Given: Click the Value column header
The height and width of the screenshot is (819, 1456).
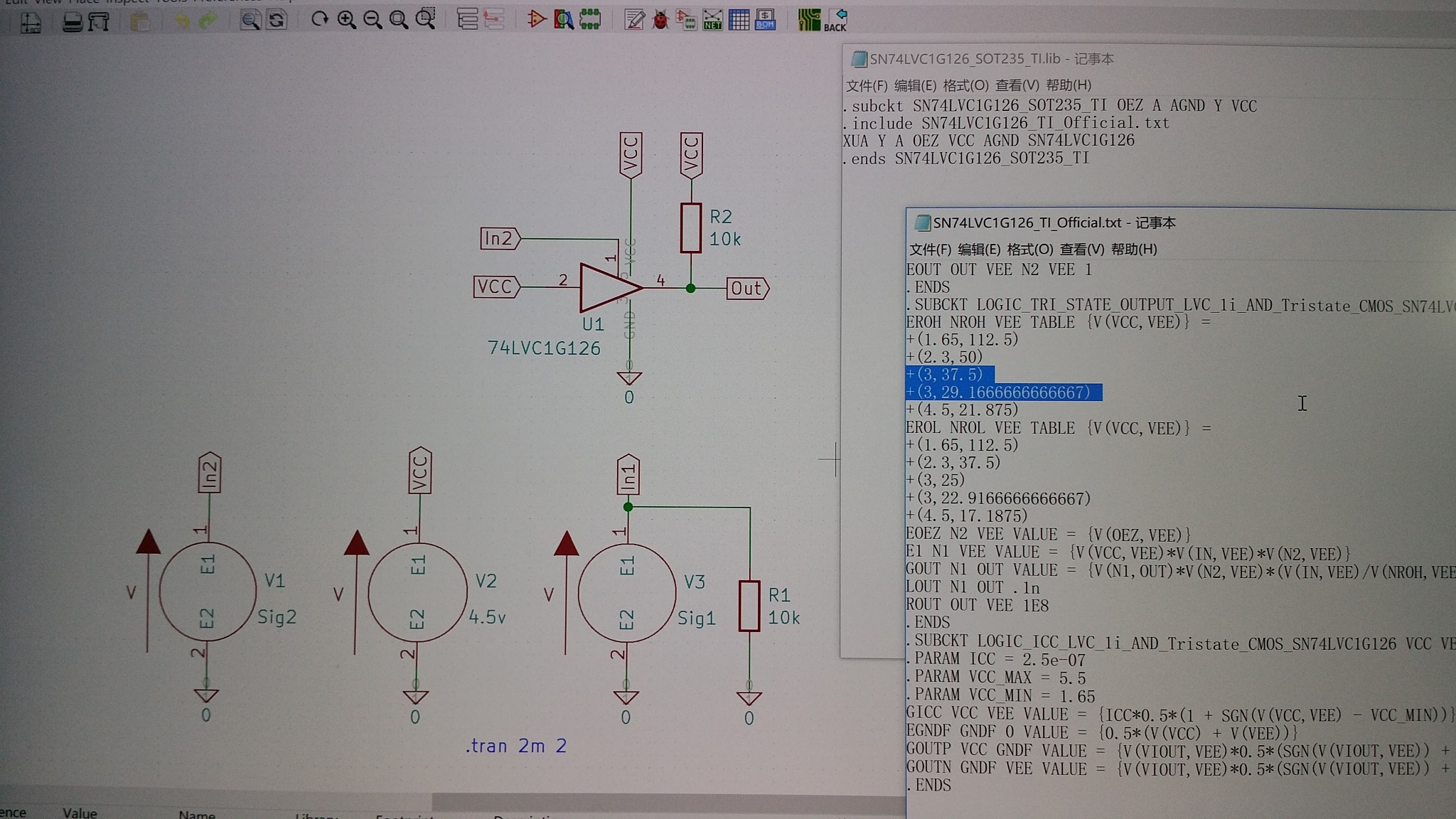Looking at the screenshot, I should 80,813.
